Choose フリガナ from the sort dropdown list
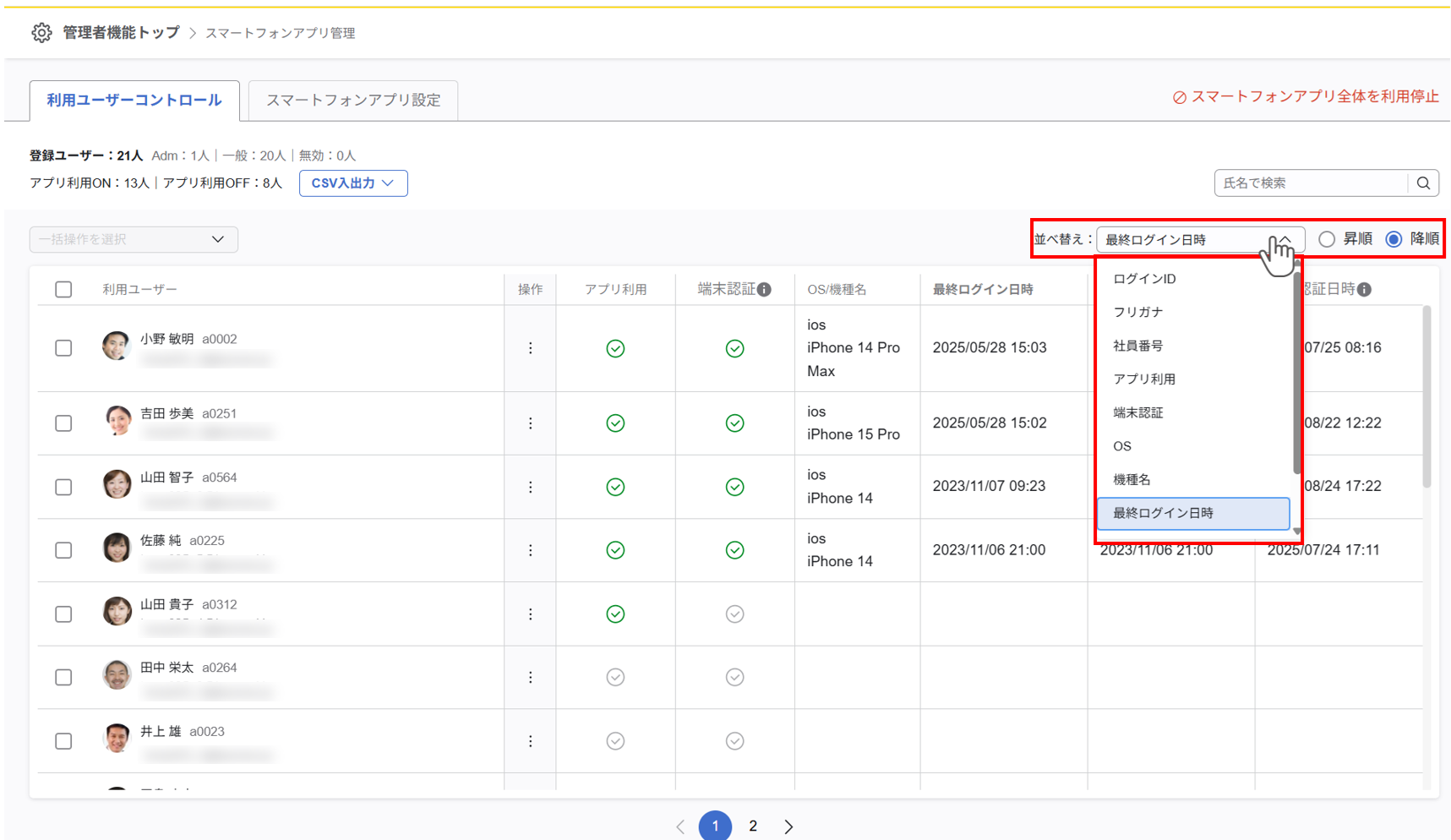The image size is (1451, 840). [1137, 312]
